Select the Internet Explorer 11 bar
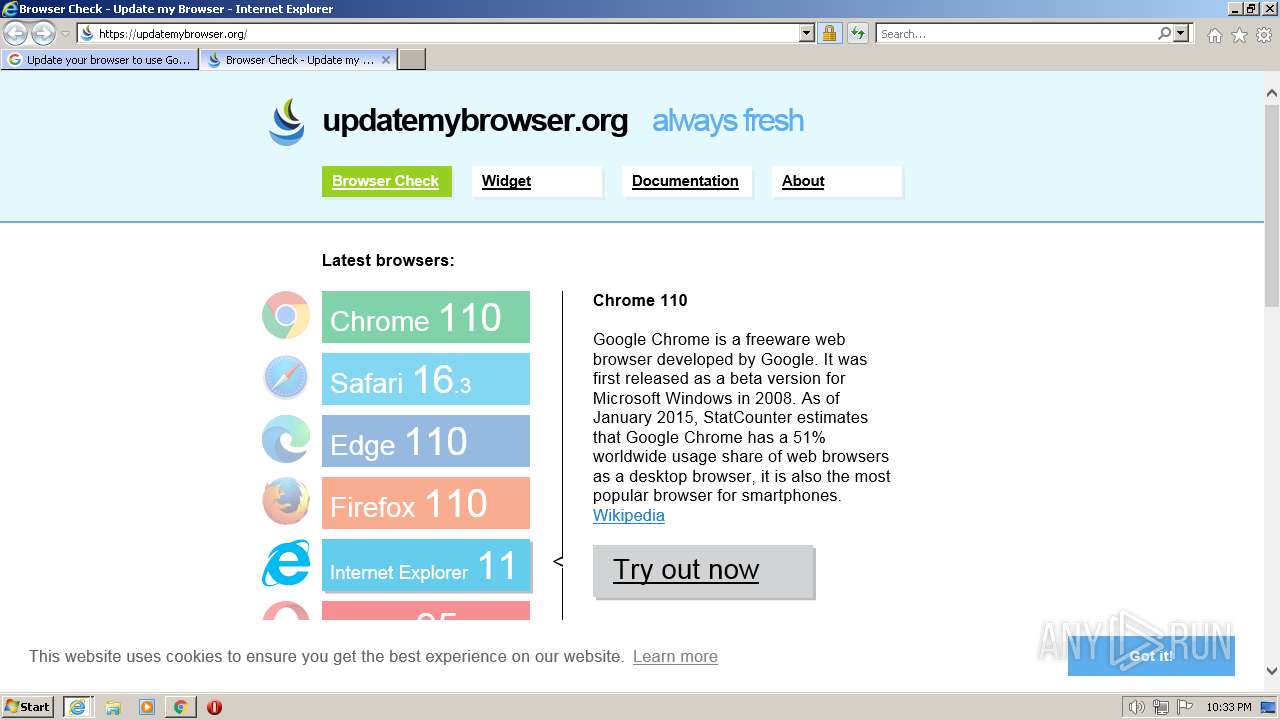The height and width of the screenshot is (720, 1280). point(426,565)
